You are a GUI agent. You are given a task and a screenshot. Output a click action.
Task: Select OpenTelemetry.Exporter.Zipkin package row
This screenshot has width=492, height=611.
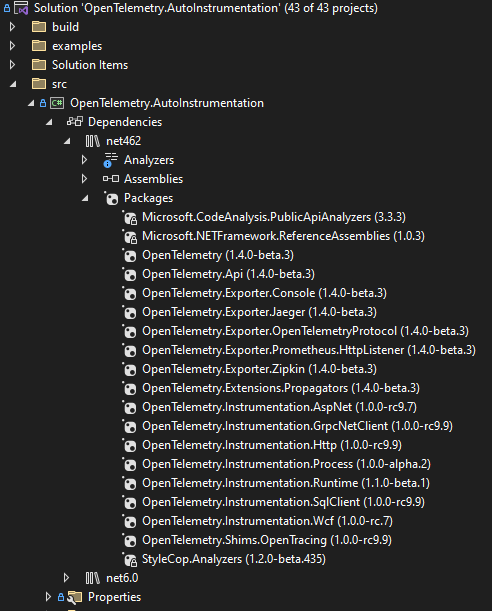click(259, 369)
